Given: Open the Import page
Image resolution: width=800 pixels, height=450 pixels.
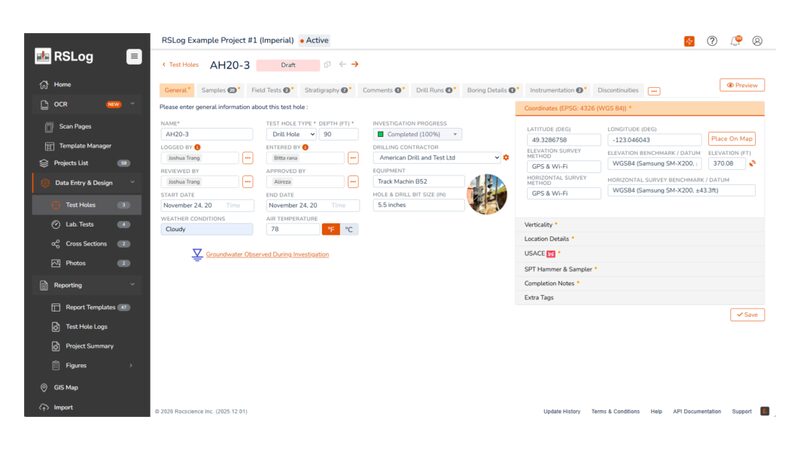Looking at the screenshot, I should (x=63, y=408).
